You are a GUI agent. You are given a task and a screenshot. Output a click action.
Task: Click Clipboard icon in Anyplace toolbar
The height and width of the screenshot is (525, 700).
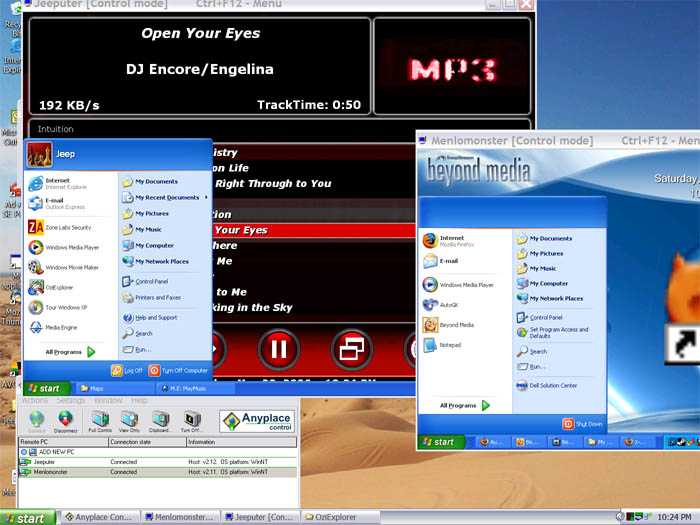pyautogui.click(x=159, y=421)
